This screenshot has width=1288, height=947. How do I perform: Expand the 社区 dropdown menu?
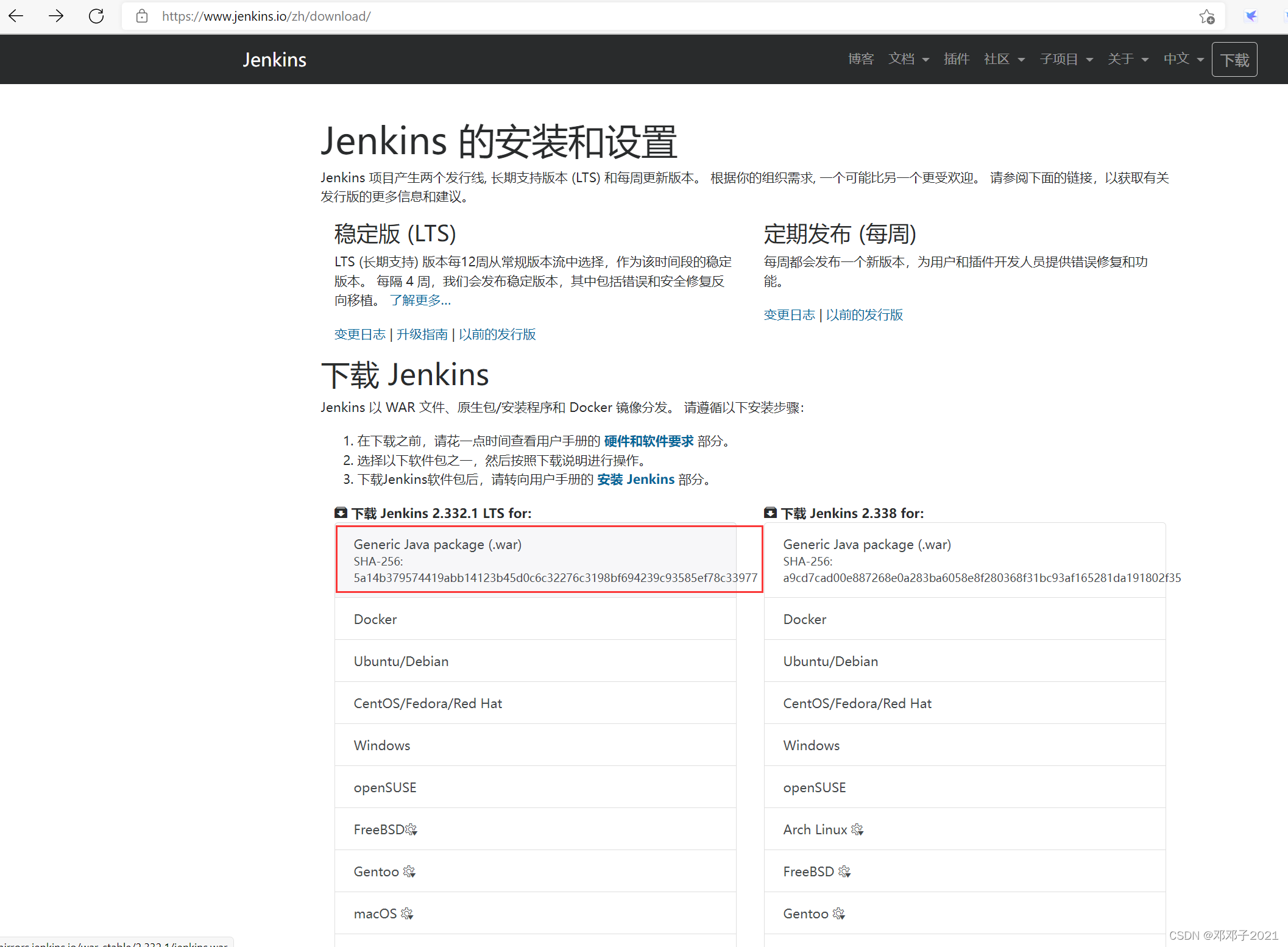[x=1005, y=59]
